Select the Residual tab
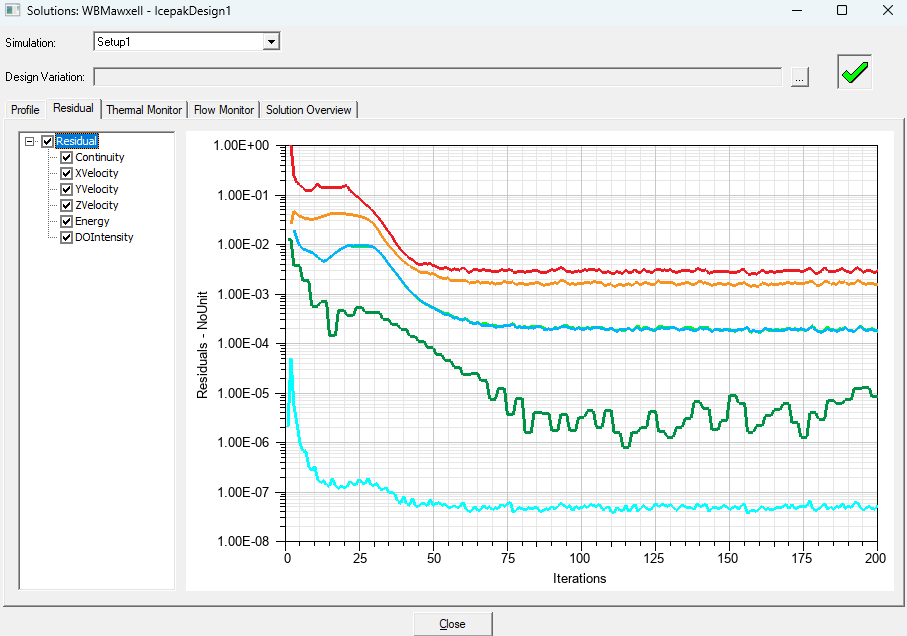907x636 pixels. pyautogui.click(x=73, y=108)
